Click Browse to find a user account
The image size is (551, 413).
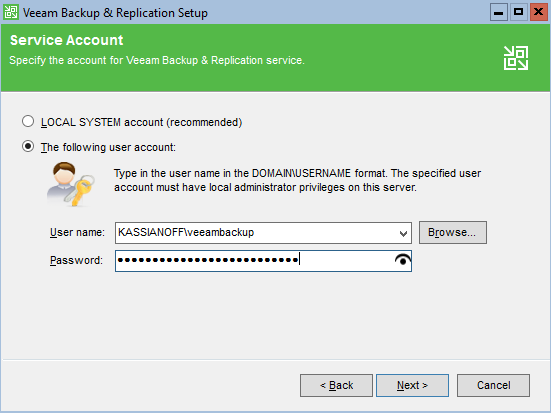coord(453,232)
